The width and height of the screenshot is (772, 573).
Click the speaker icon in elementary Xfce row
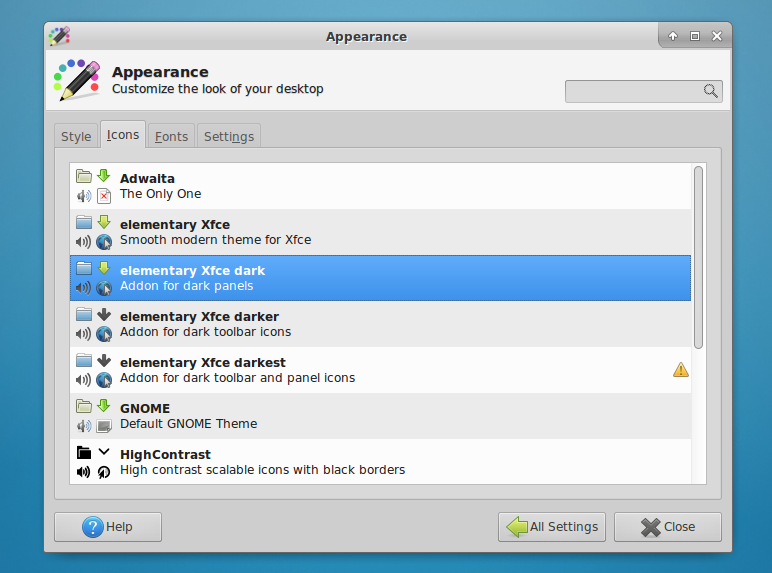pos(84,242)
